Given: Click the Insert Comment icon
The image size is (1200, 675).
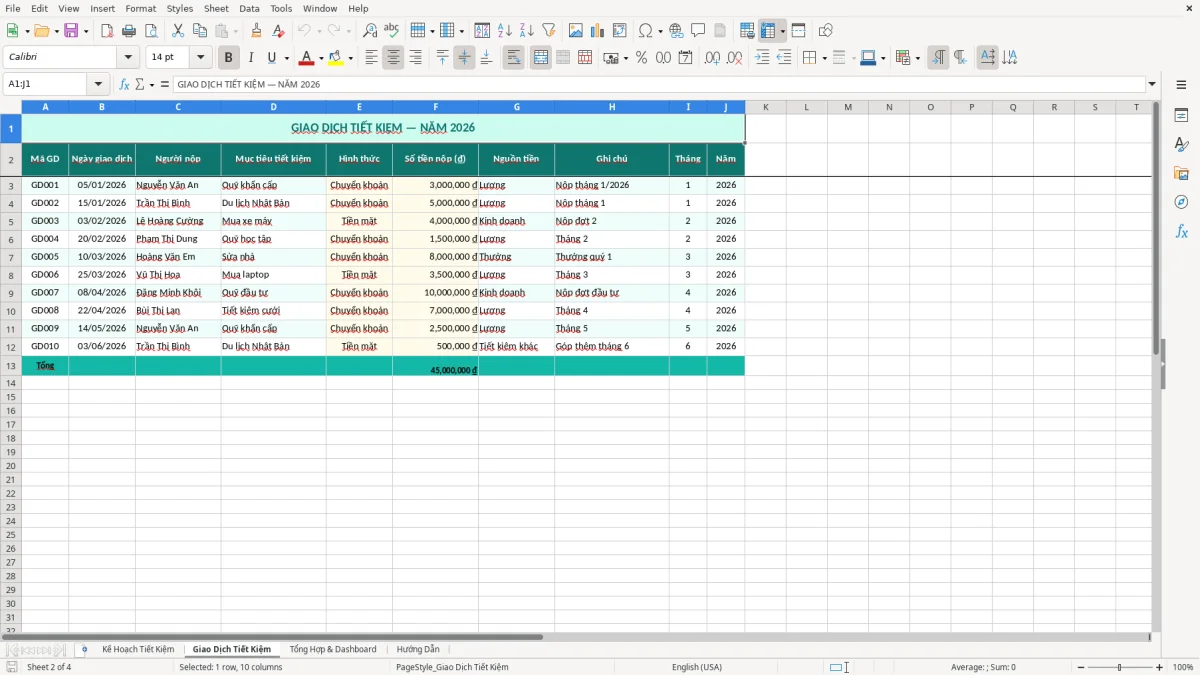Looking at the screenshot, I should [x=698, y=31].
